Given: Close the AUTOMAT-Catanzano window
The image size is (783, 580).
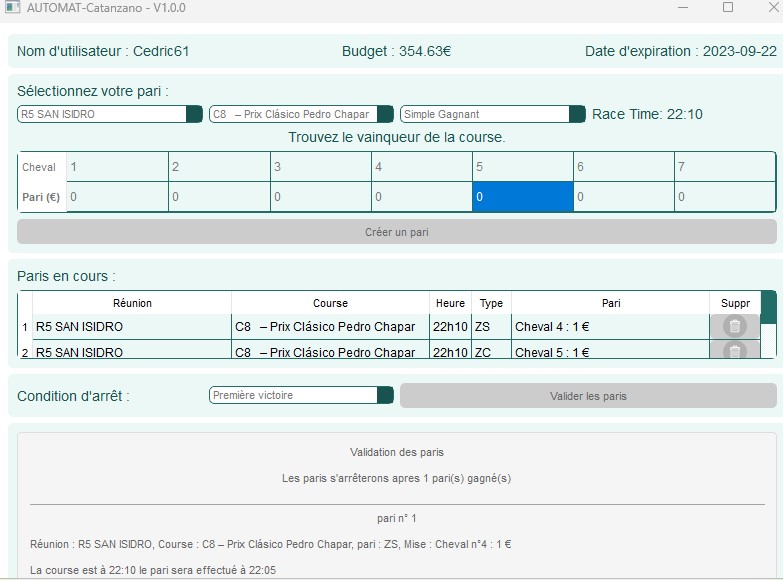Looking at the screenshot, I should 773,7.
